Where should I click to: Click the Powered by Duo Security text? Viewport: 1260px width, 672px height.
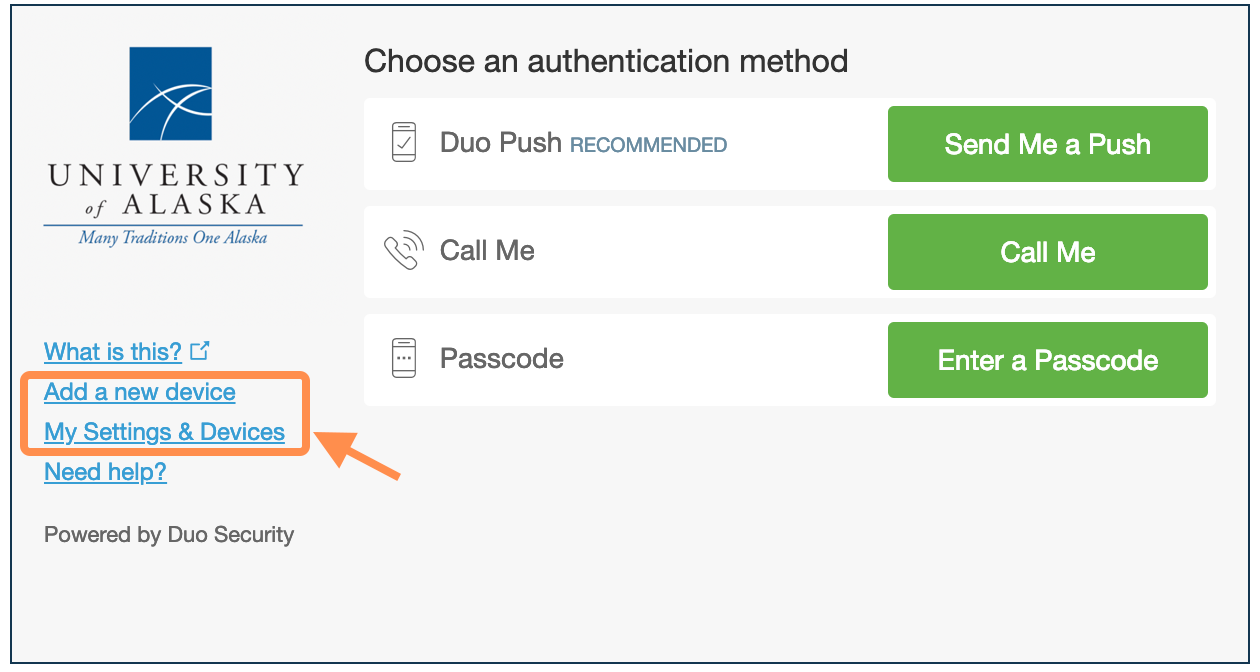coord(169,535)
